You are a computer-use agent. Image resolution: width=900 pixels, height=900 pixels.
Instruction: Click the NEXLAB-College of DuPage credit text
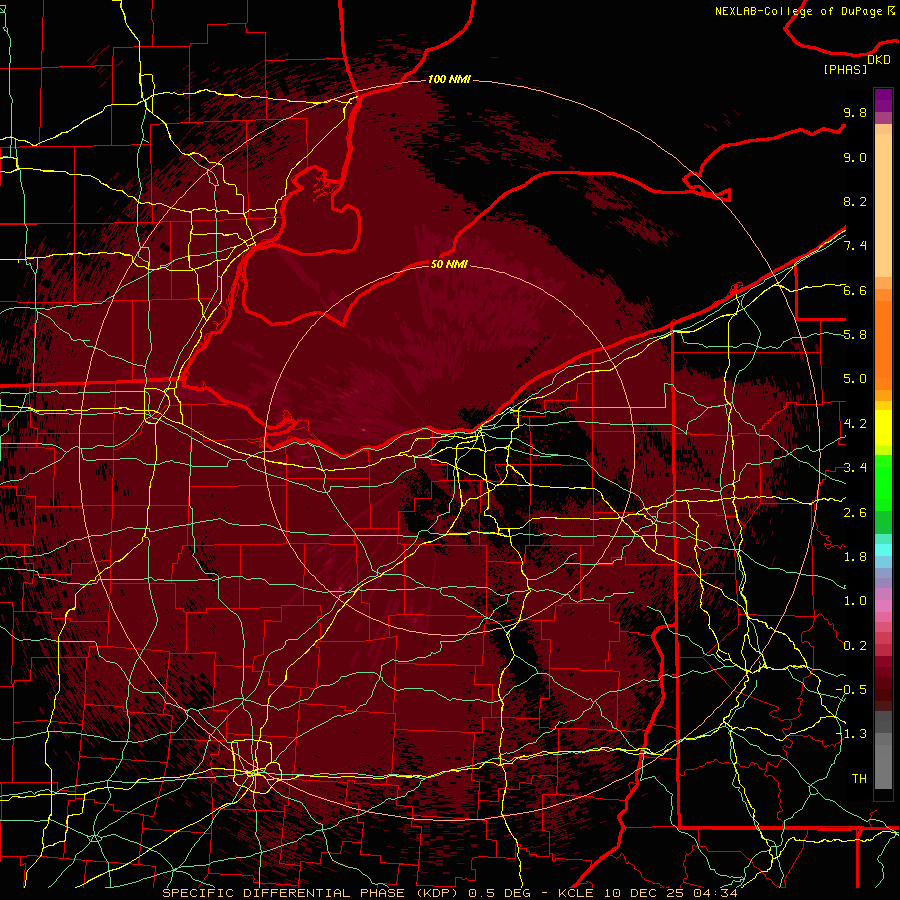(804, 11)
